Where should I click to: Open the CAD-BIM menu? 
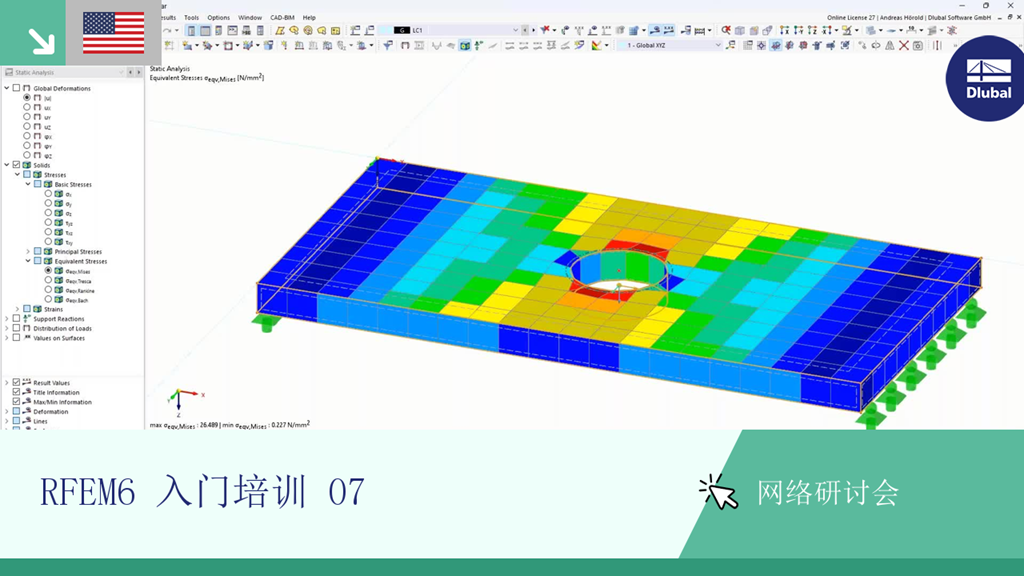click(280, 17)
